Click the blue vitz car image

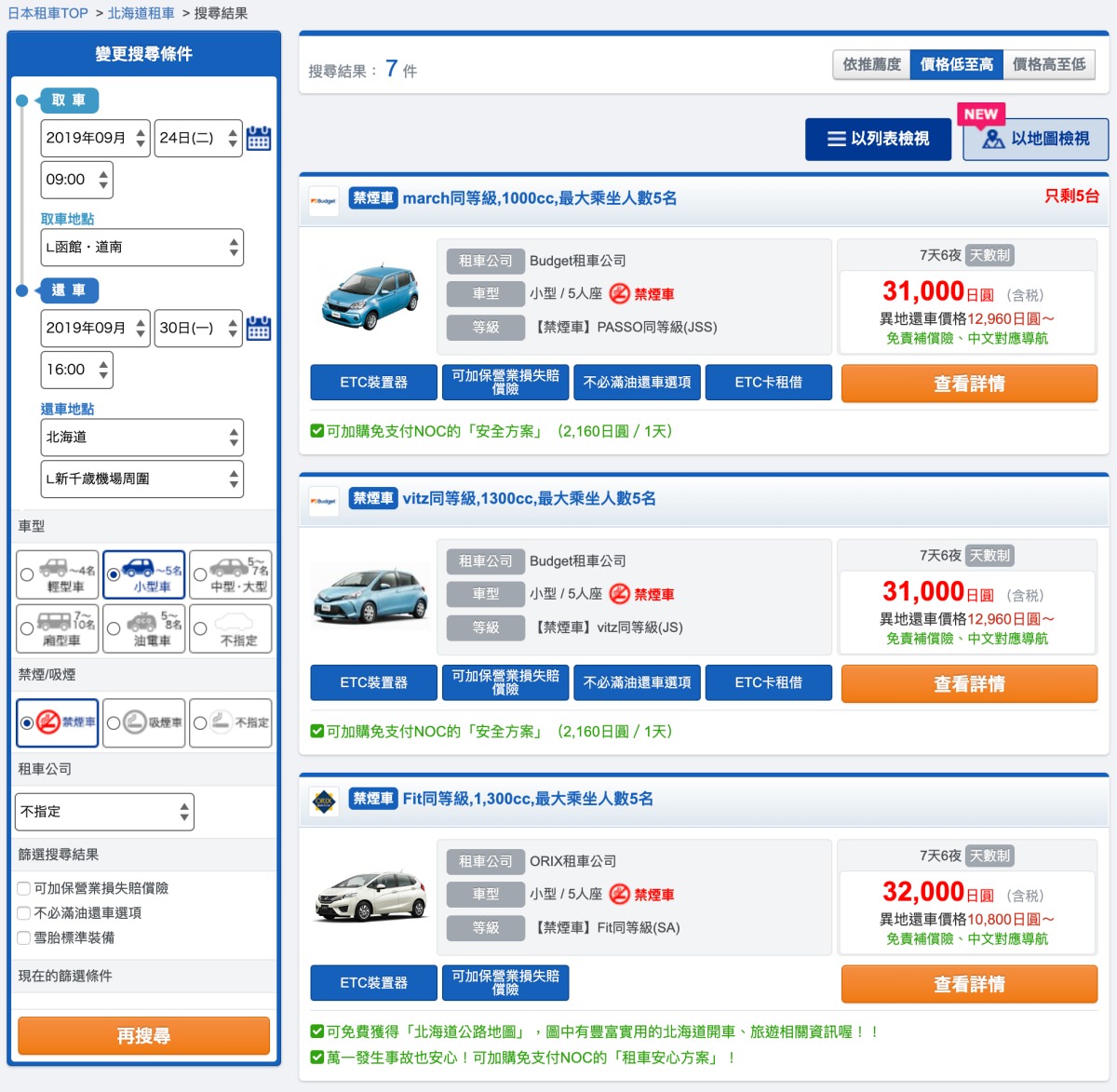point(370,596)
